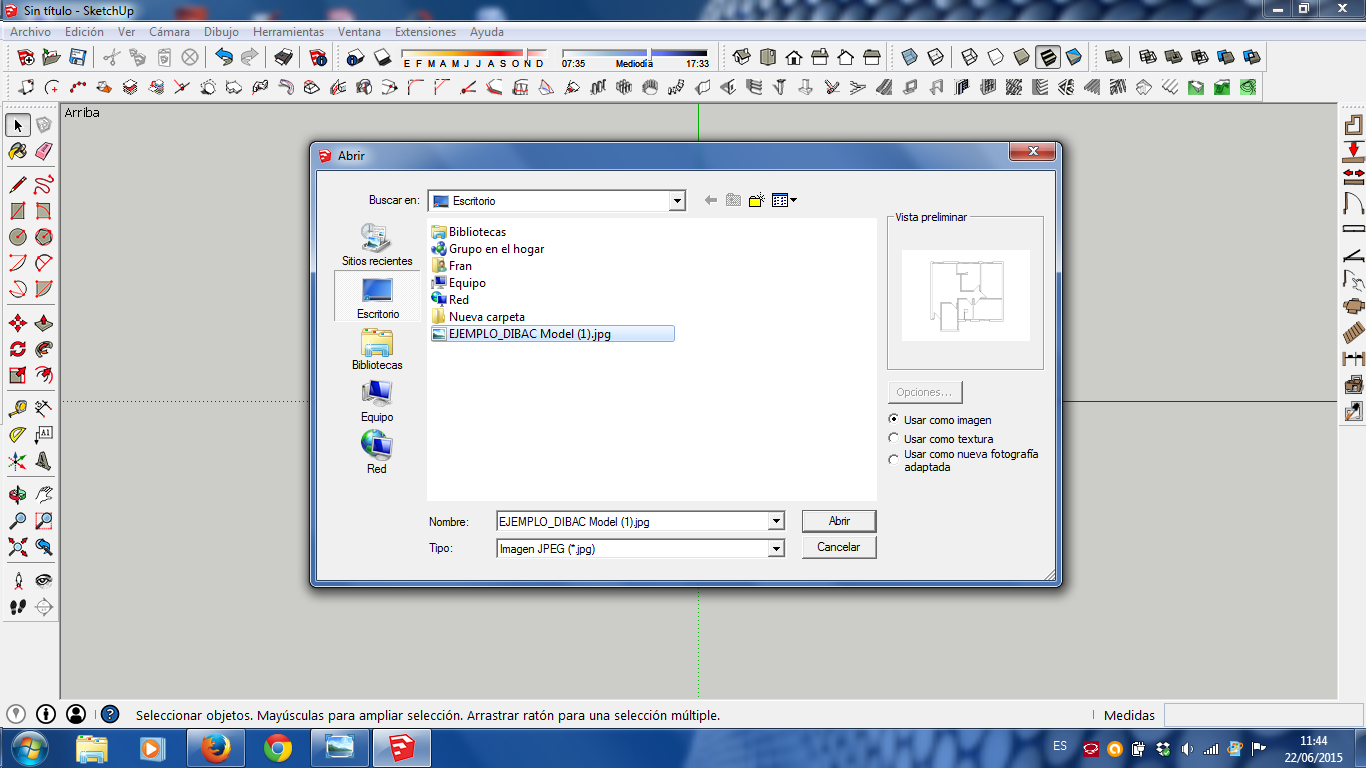Open Model Info icon in top toolbar
Screen dimensions: 1366x768
point(318,57)
